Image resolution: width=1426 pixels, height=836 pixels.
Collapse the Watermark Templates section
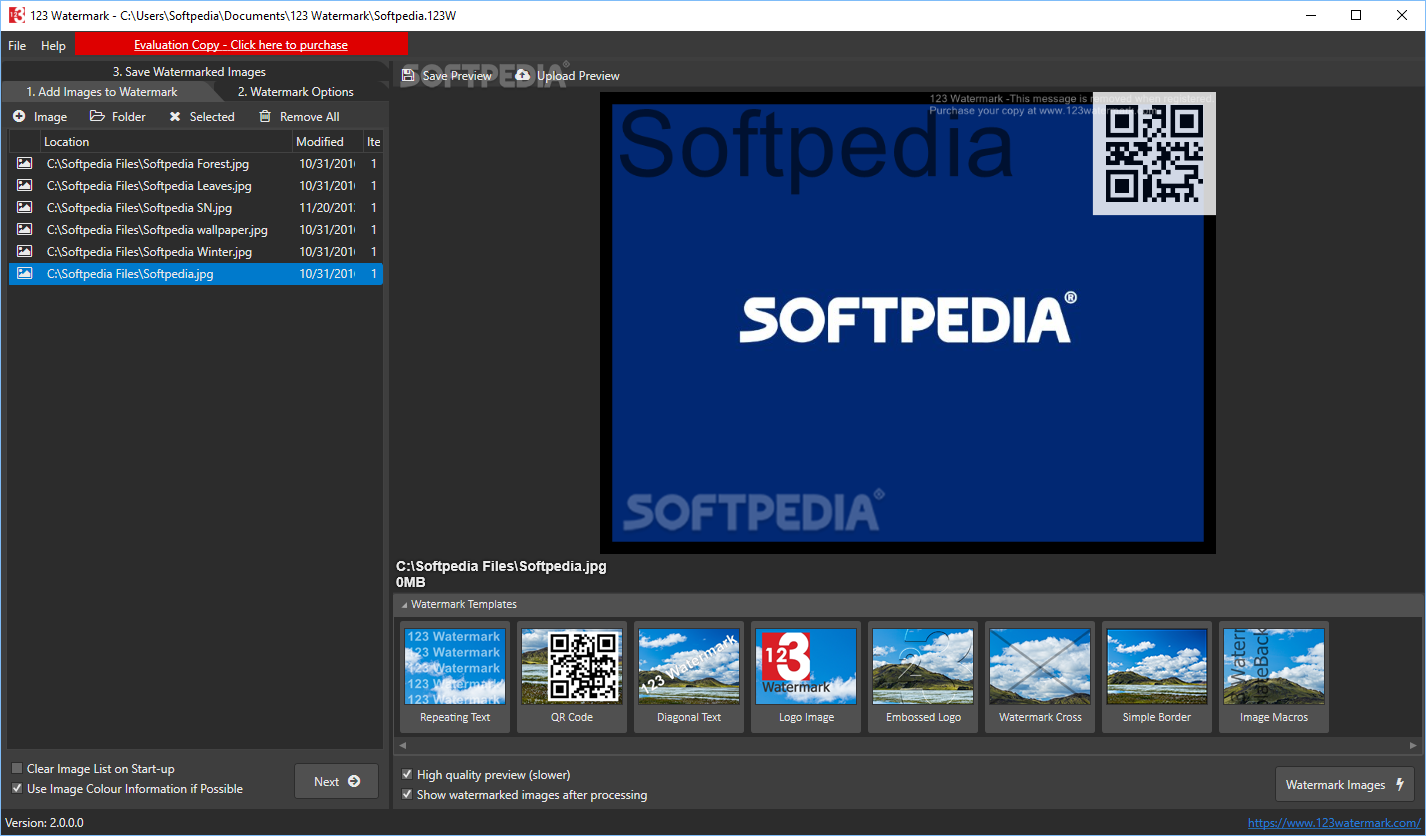click(x=404, y=605)
